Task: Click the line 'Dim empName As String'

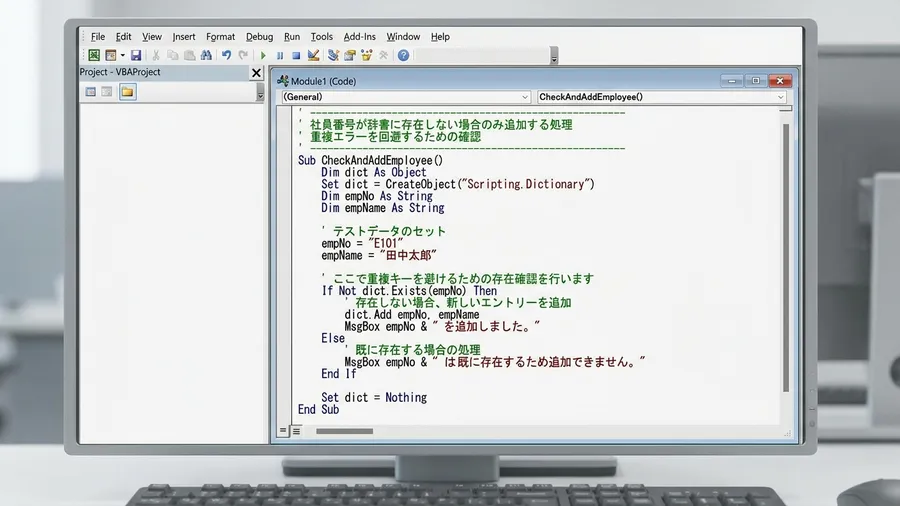Action: [383, 208]
